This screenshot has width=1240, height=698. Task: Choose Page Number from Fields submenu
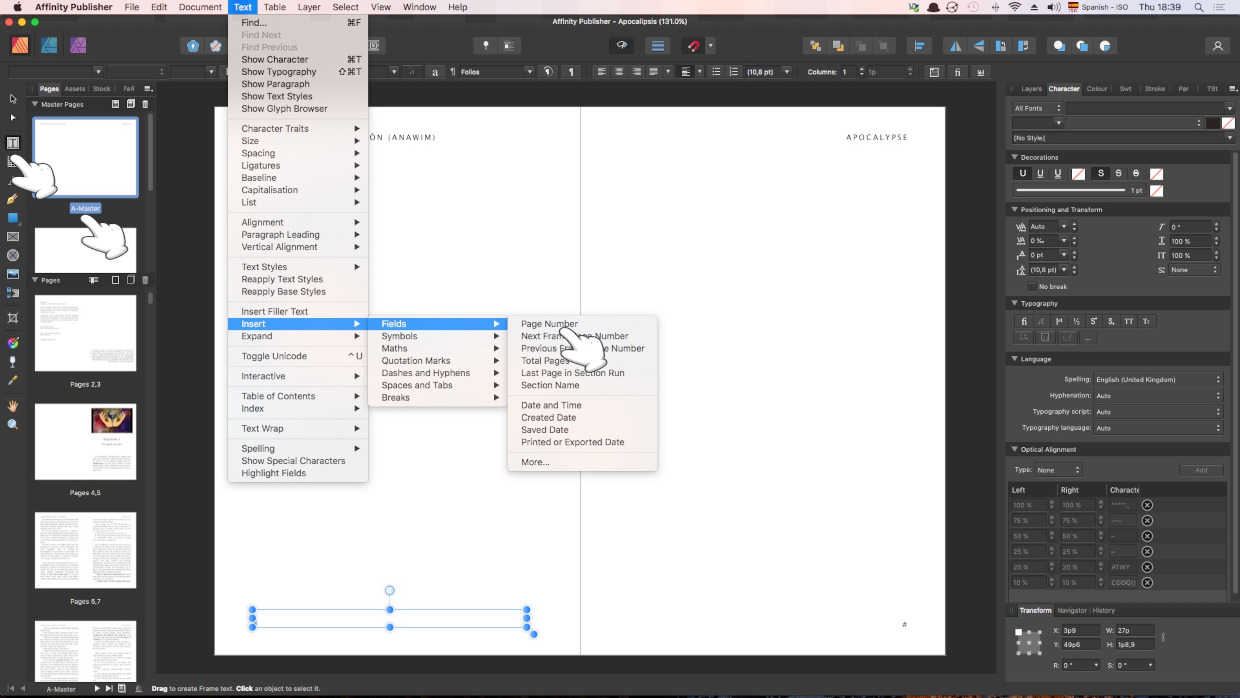(x=549, y=324)
